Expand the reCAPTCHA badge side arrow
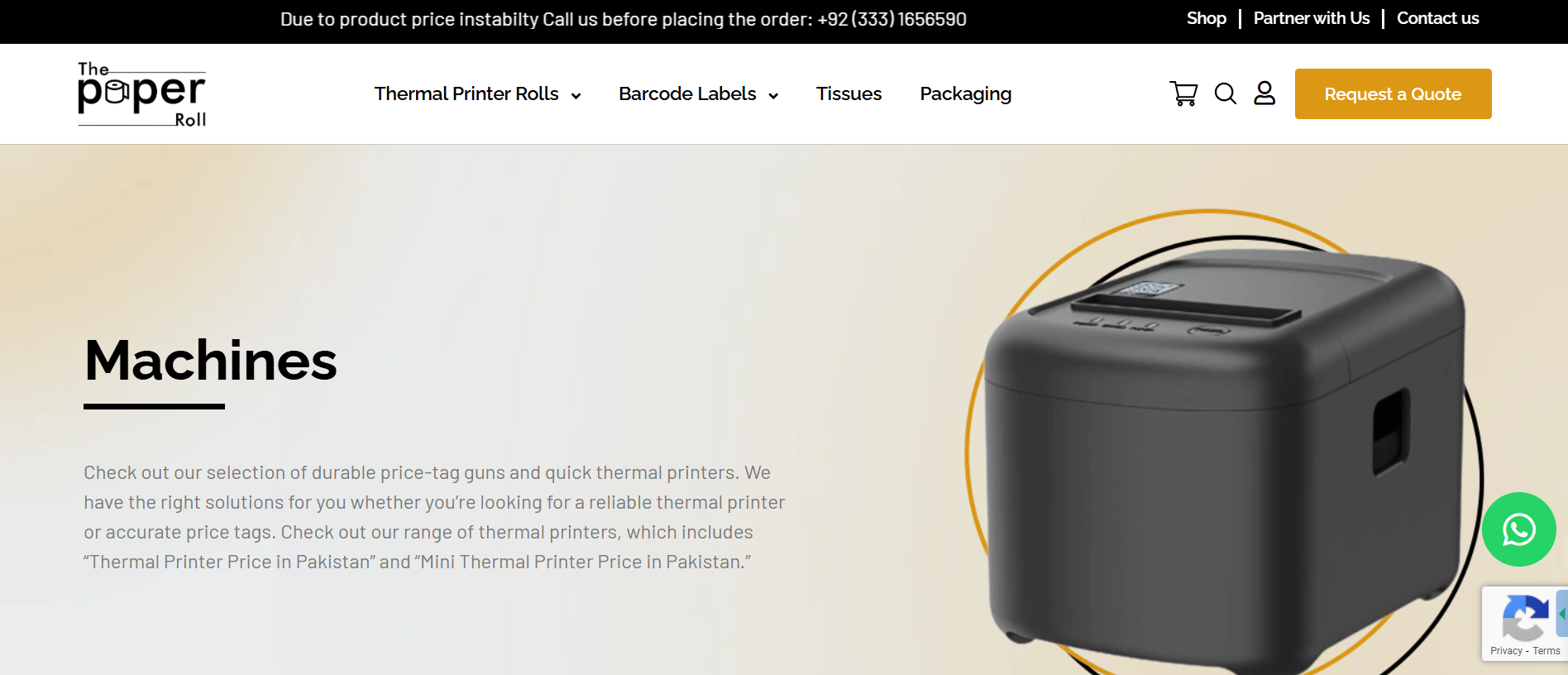This screenshot has height=675, width=1568. pos(1562,614)
